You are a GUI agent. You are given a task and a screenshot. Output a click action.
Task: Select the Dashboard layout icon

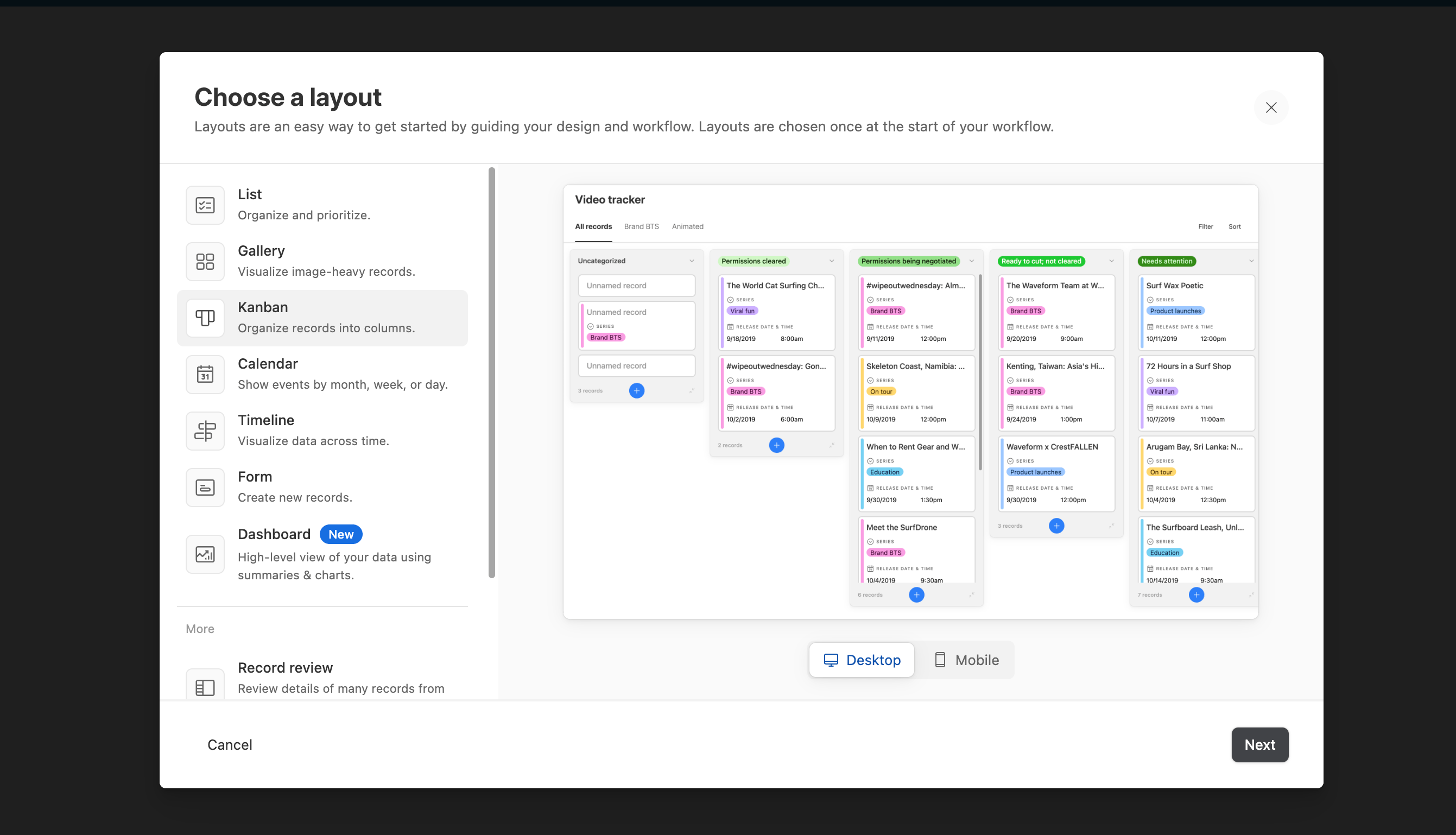click(x=205, y=553)
